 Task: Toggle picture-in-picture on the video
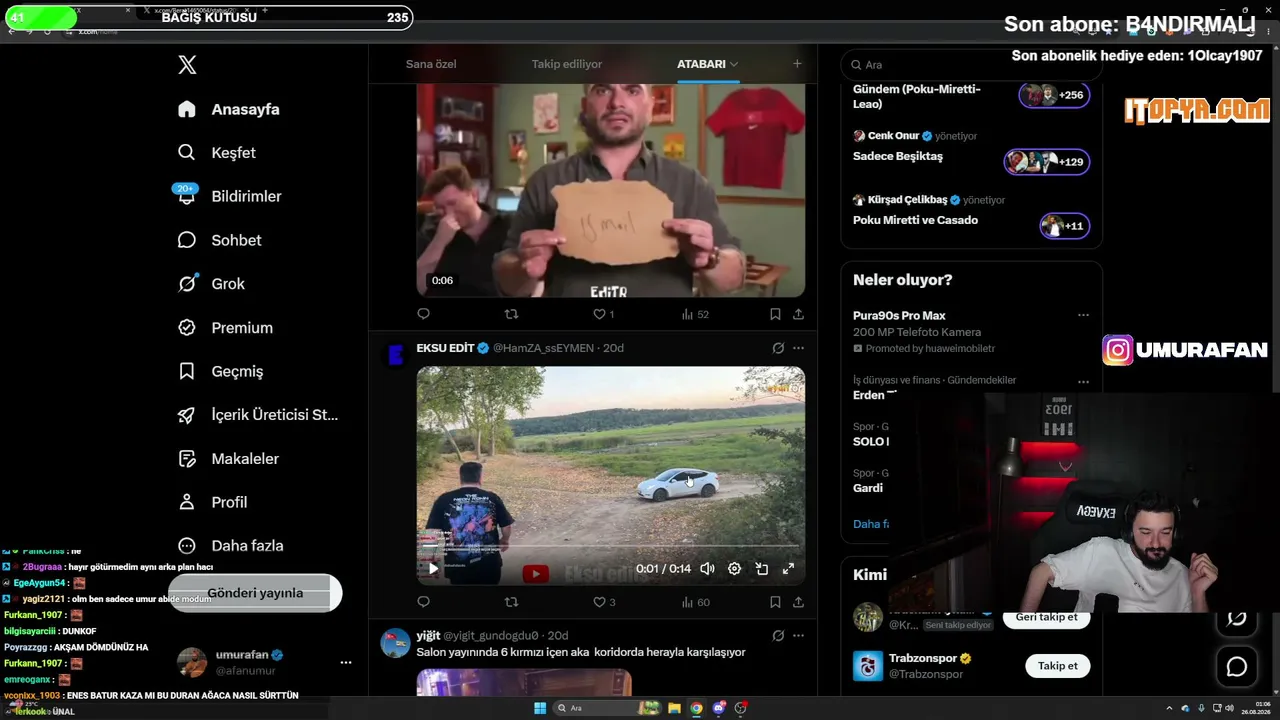point(761,568)
